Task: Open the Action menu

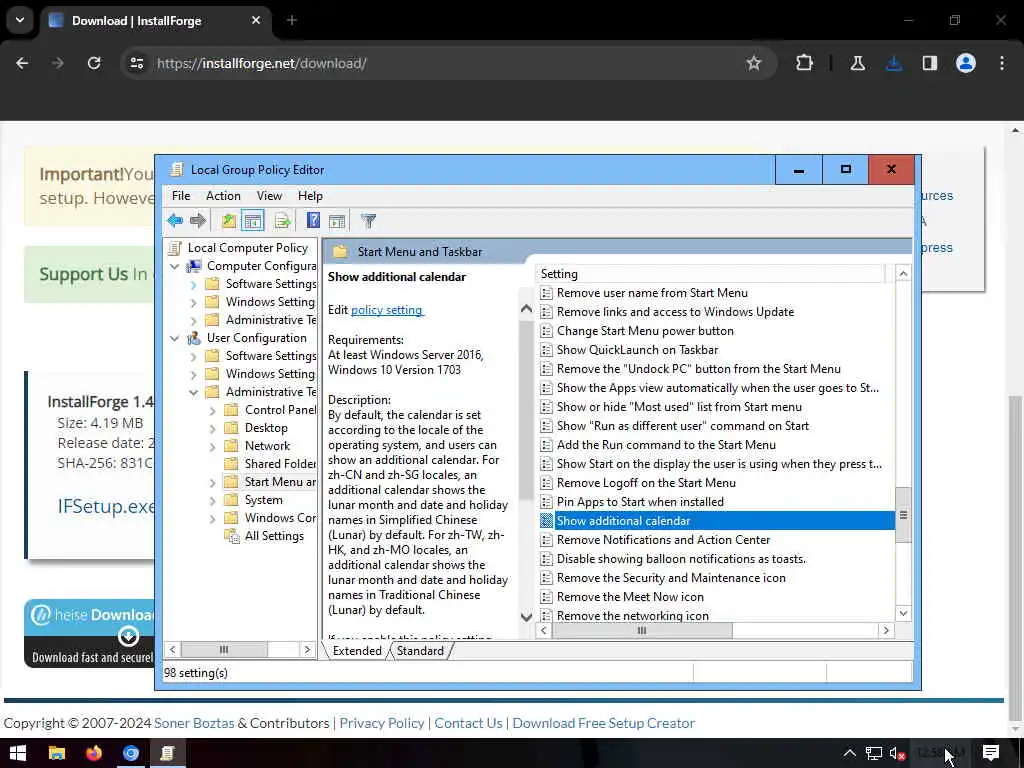Action: click(x=223, y=196)
